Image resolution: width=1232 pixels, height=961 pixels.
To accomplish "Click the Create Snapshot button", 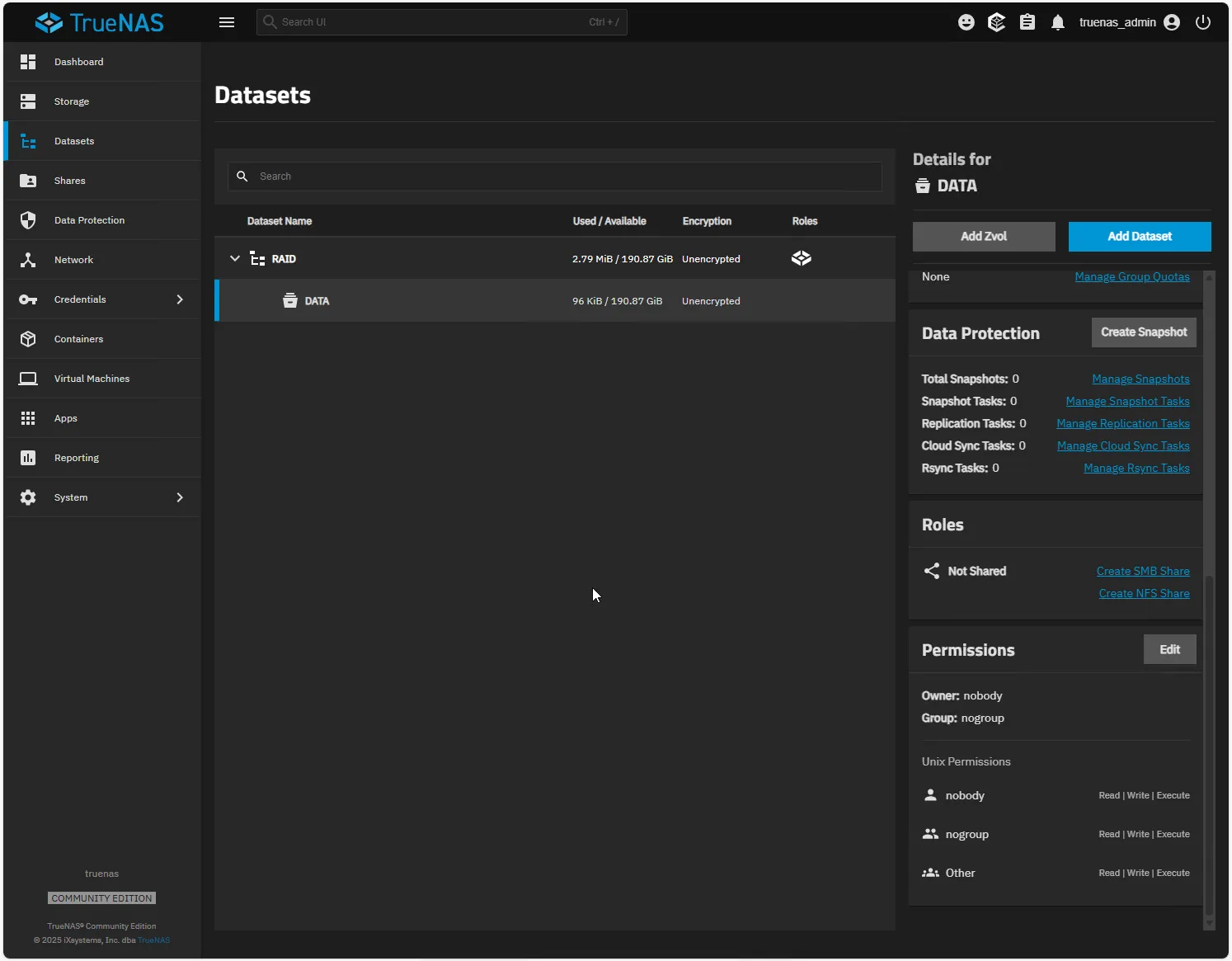I will (x=1143, y=332).
